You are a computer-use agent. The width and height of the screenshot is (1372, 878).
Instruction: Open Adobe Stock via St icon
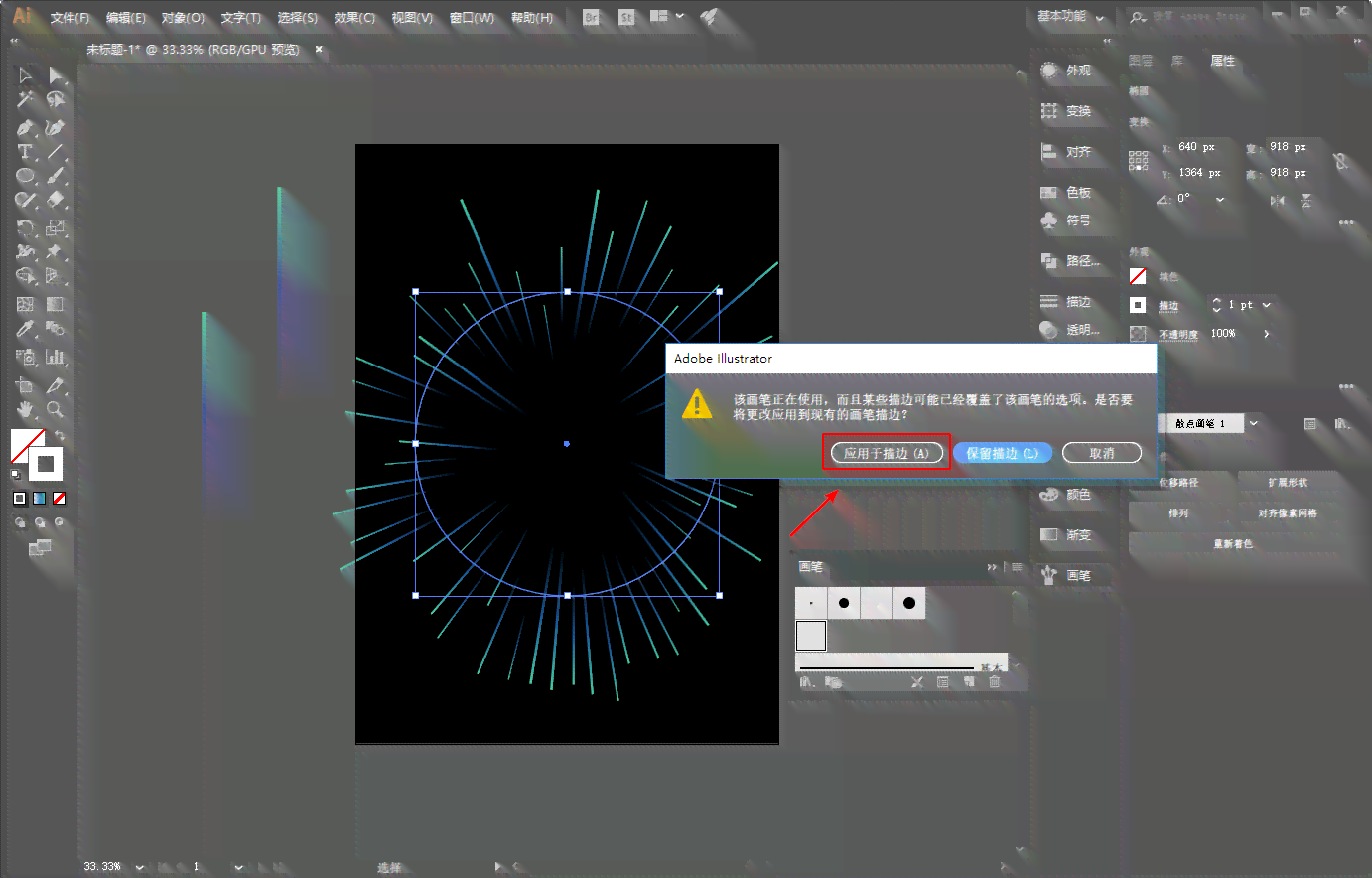626,17
